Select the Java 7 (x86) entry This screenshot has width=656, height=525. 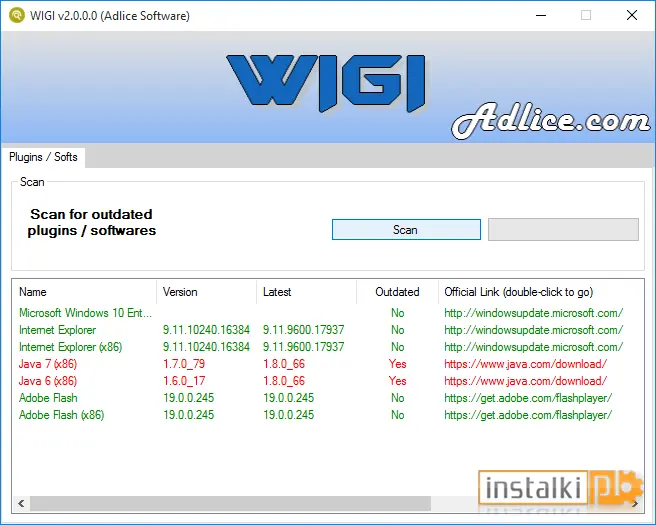coord(48,364)
